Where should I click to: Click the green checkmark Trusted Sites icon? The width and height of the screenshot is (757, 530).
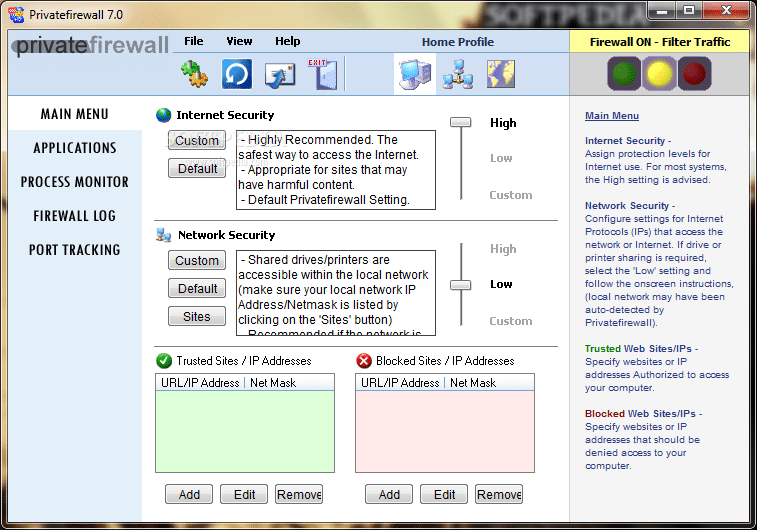tap(164, 361)
